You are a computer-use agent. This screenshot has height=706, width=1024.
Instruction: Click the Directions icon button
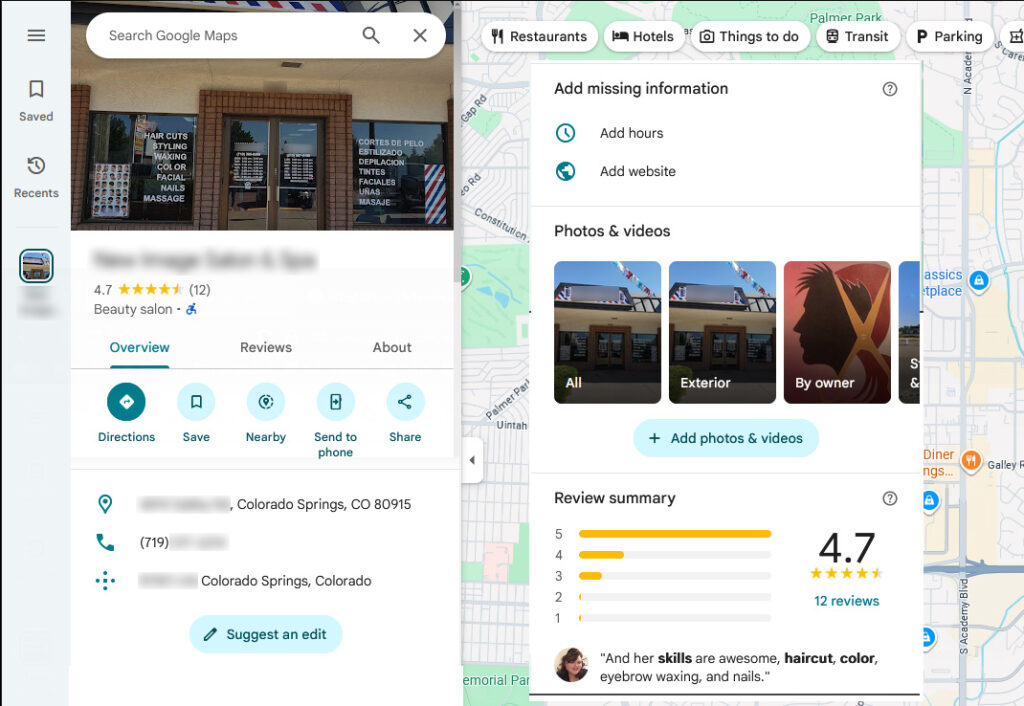[126, 402]
